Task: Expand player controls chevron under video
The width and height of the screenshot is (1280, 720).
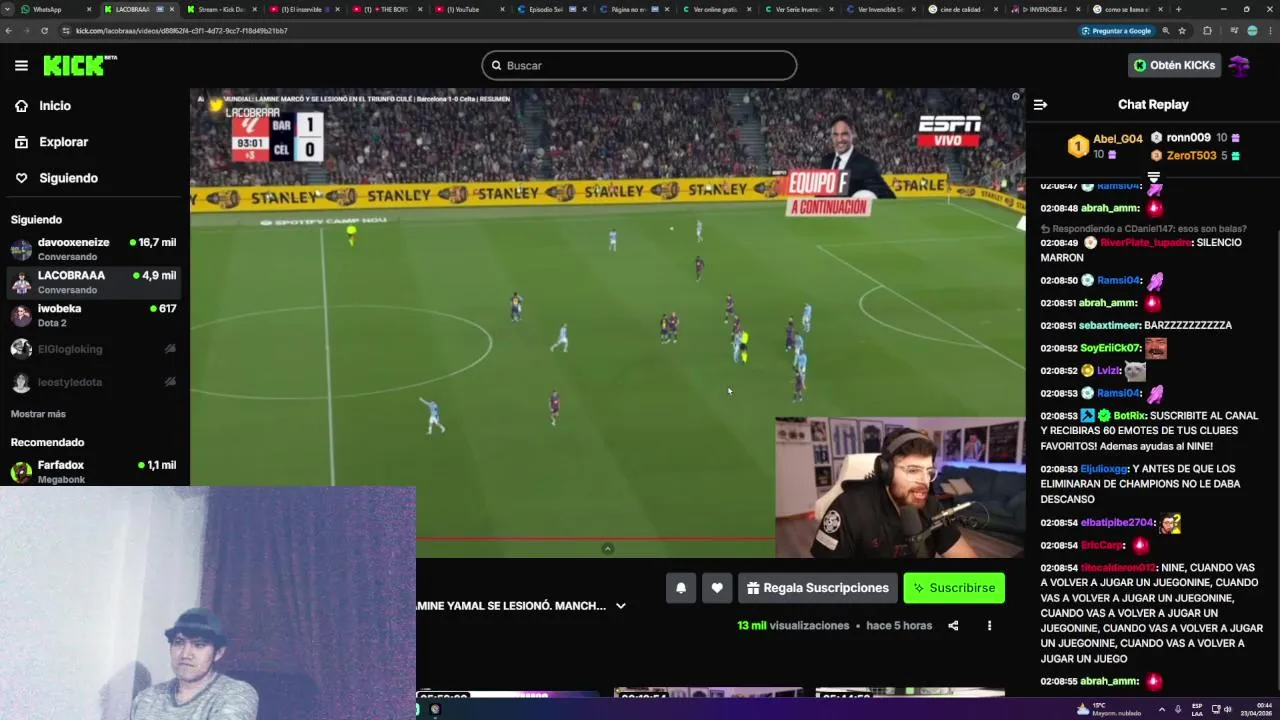Action: [607, 548]
